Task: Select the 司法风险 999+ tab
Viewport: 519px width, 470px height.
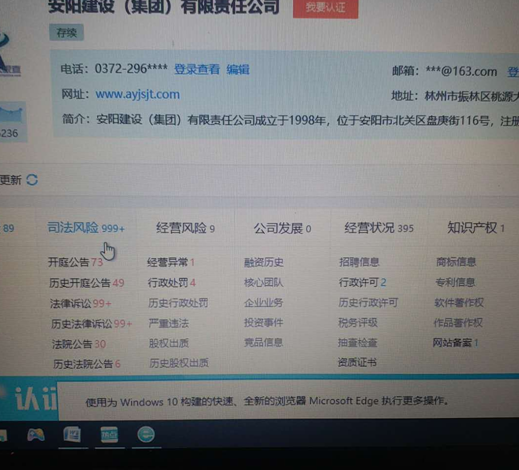Action: point(86,228)
